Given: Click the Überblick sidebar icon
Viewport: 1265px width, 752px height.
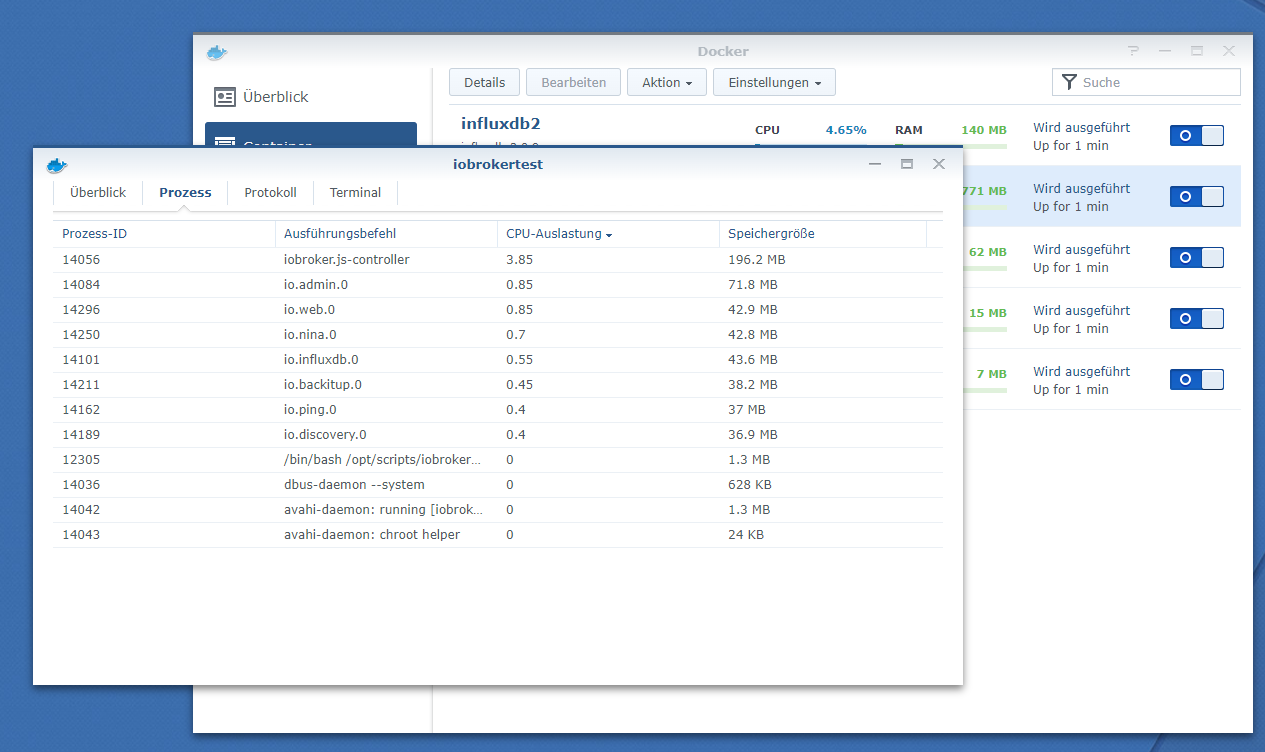Looking at the screenshot, I should click(225, 97).
